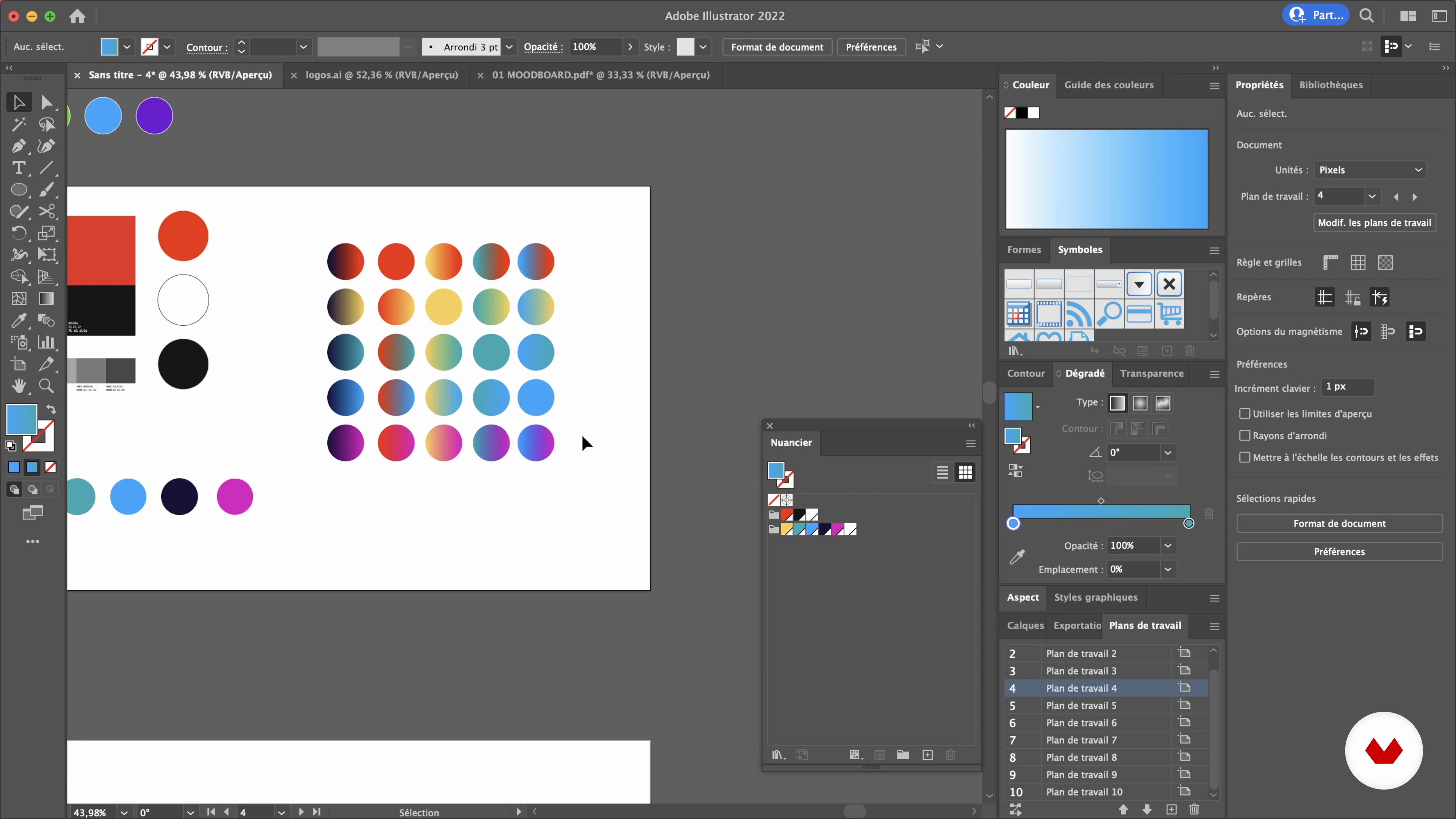Screen dimensions: 1456x819
Task: Select the Magic Wand tool
Action: point(19,124)
